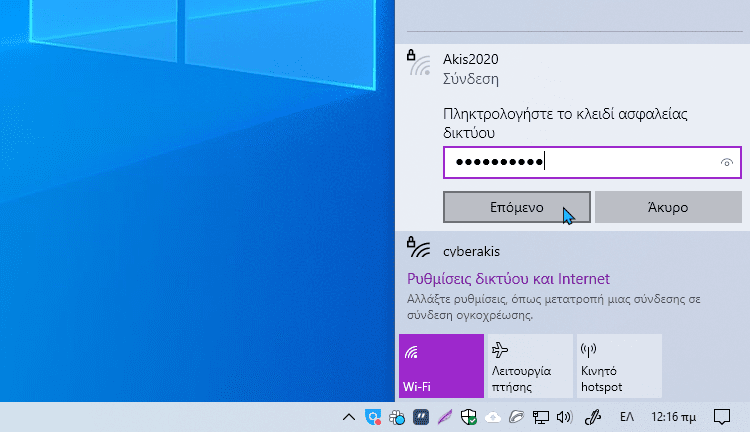Cancel the connection with Άκυρο

click(x=668, y=207)
